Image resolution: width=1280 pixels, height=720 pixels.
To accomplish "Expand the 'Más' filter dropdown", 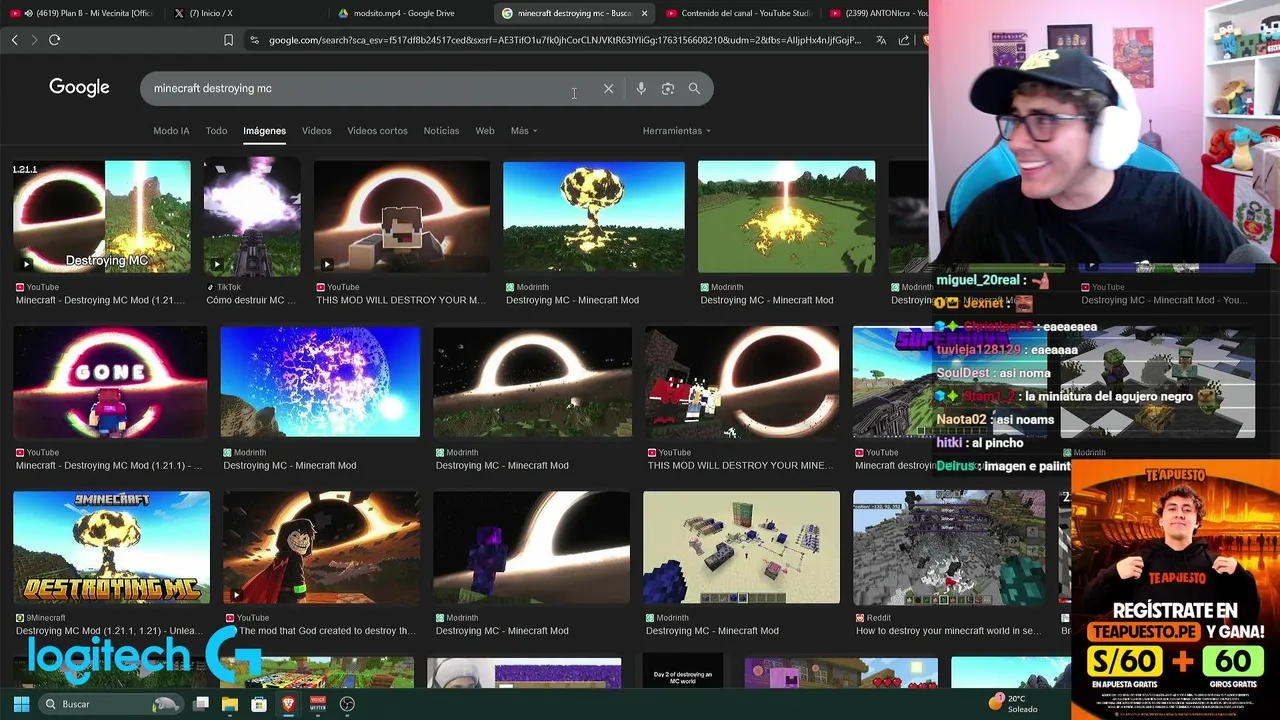I will [x=524, y=131].
